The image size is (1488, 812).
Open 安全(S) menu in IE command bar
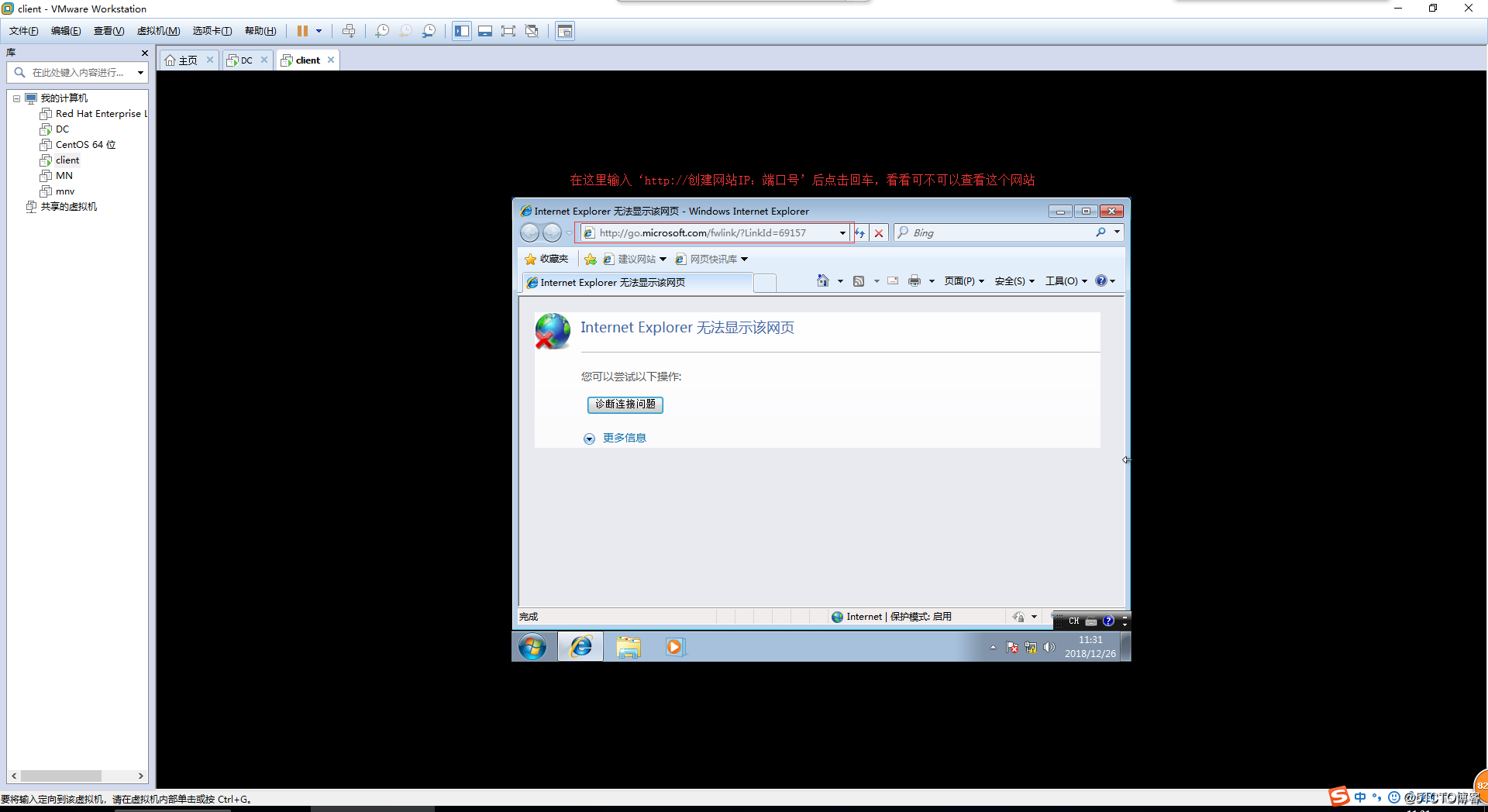pos(1014,281)
